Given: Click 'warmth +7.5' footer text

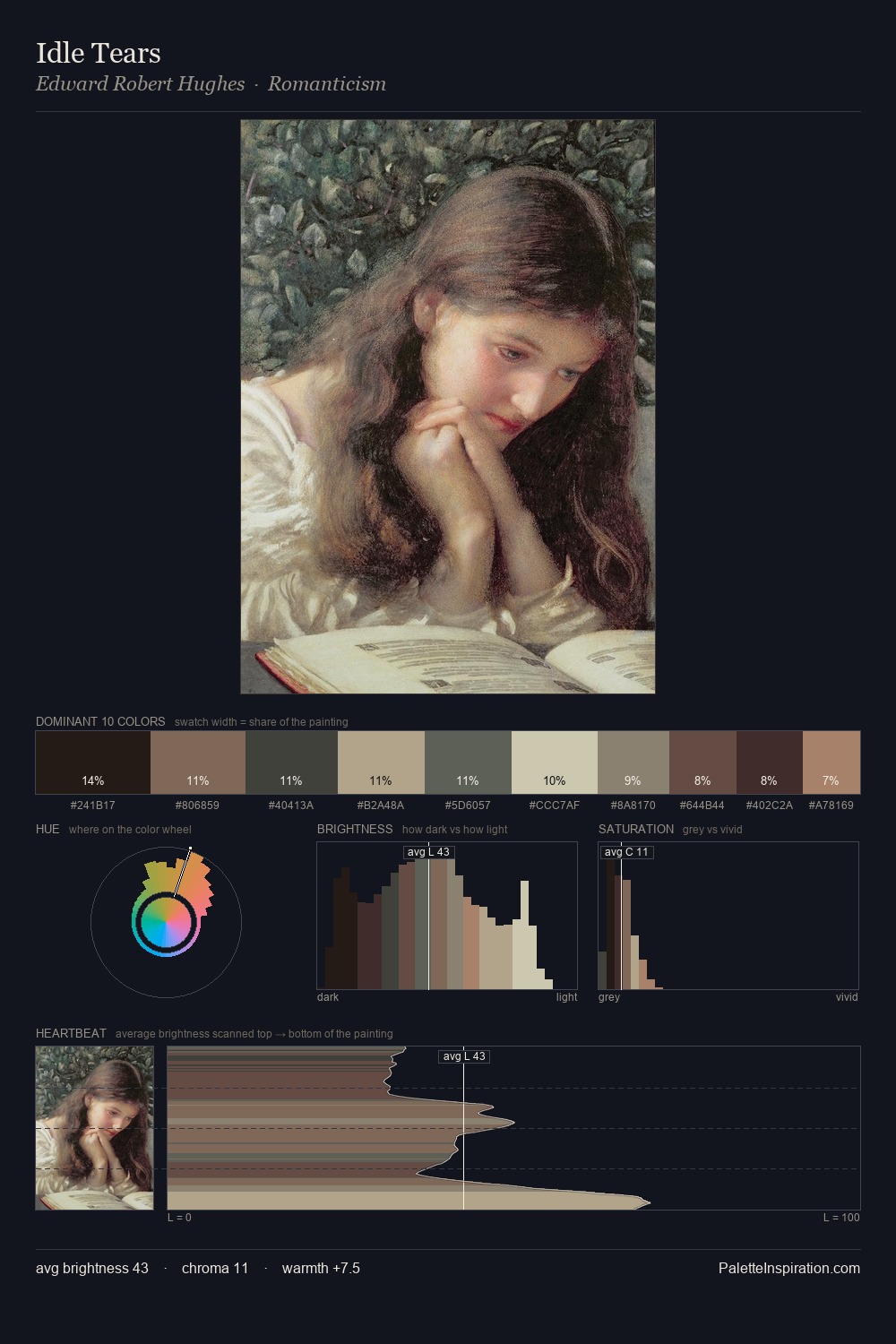Looking at the screenshot, I should click(x=321, y=1268).
